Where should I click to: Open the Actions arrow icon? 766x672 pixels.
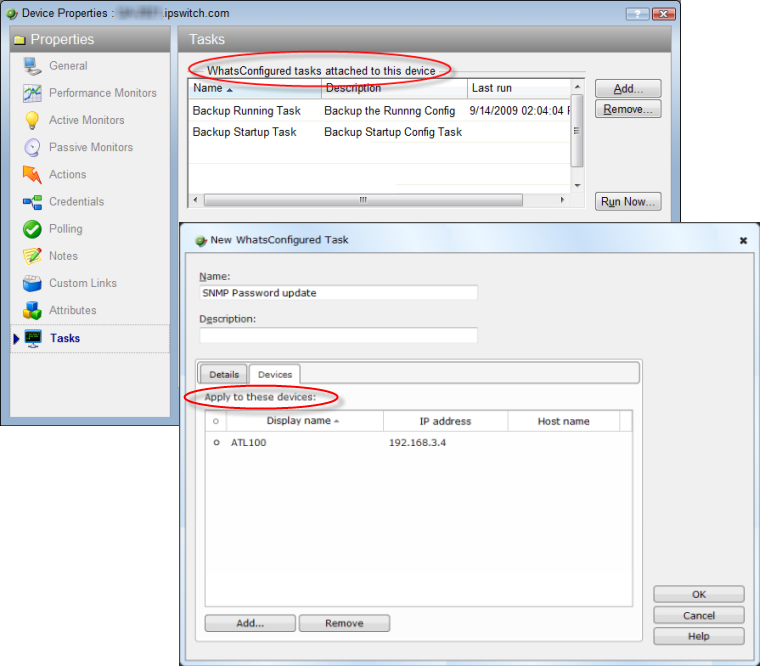point(32,174)
